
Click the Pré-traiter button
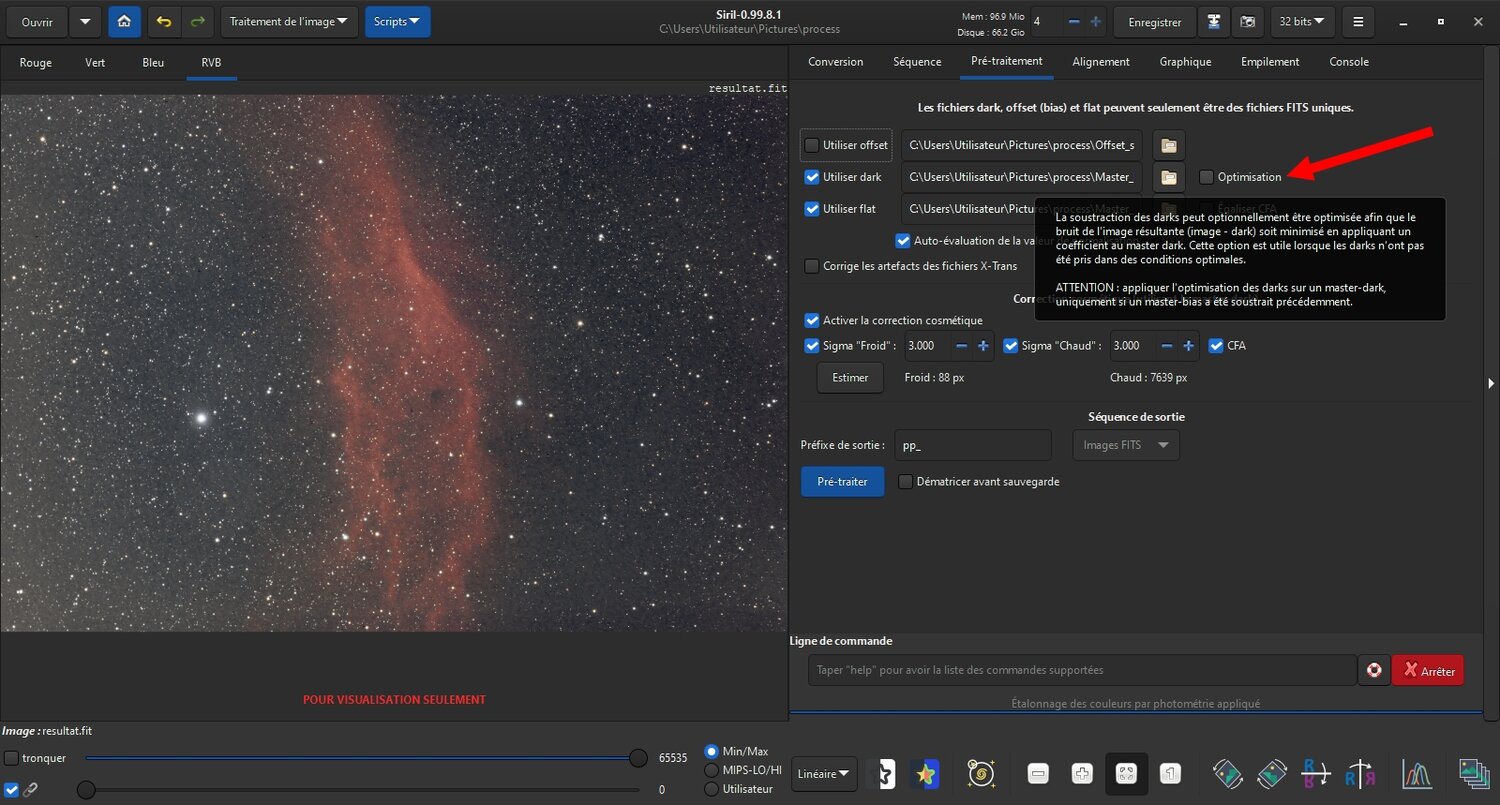point(842,481)
